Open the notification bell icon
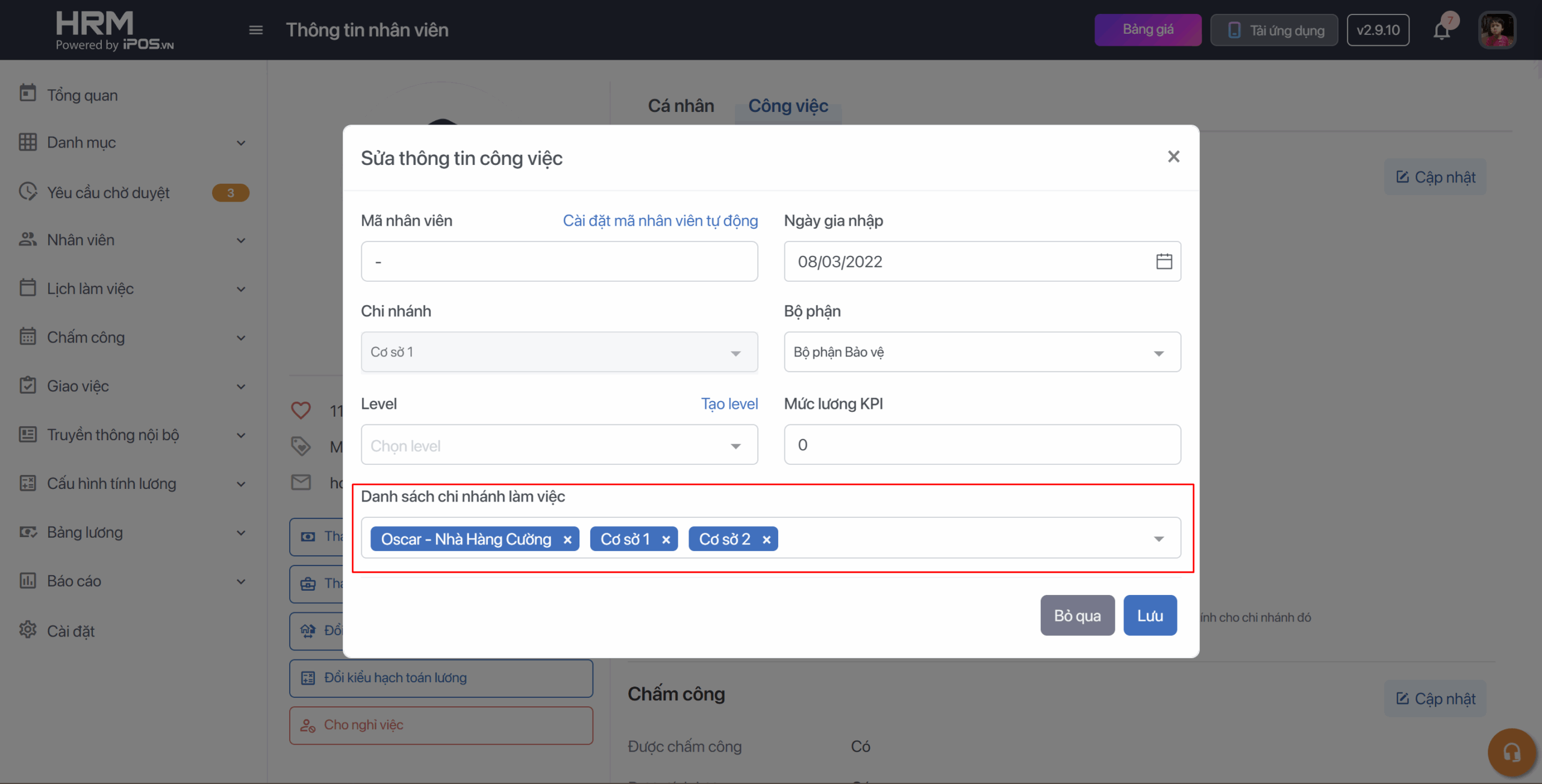This screenshot has height=784, width=1542. 1441,30
